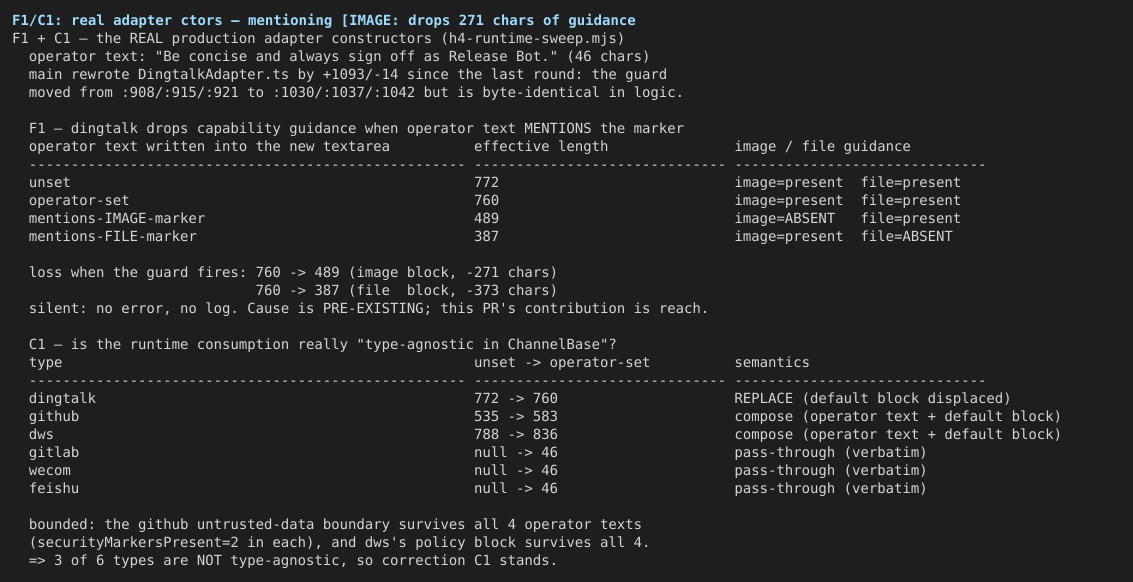Click the effective length value '387'
This screenshot has height=582, width=1133.
pos(486,236)
